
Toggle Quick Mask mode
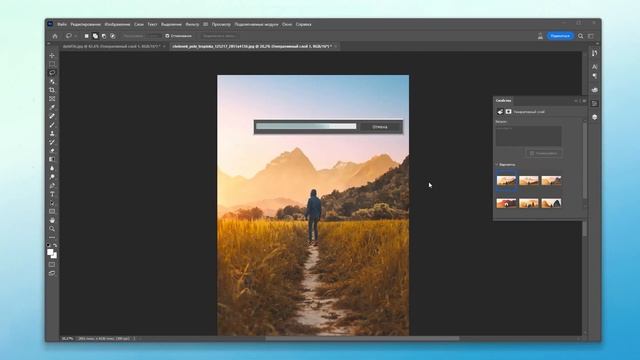point(52,264)
